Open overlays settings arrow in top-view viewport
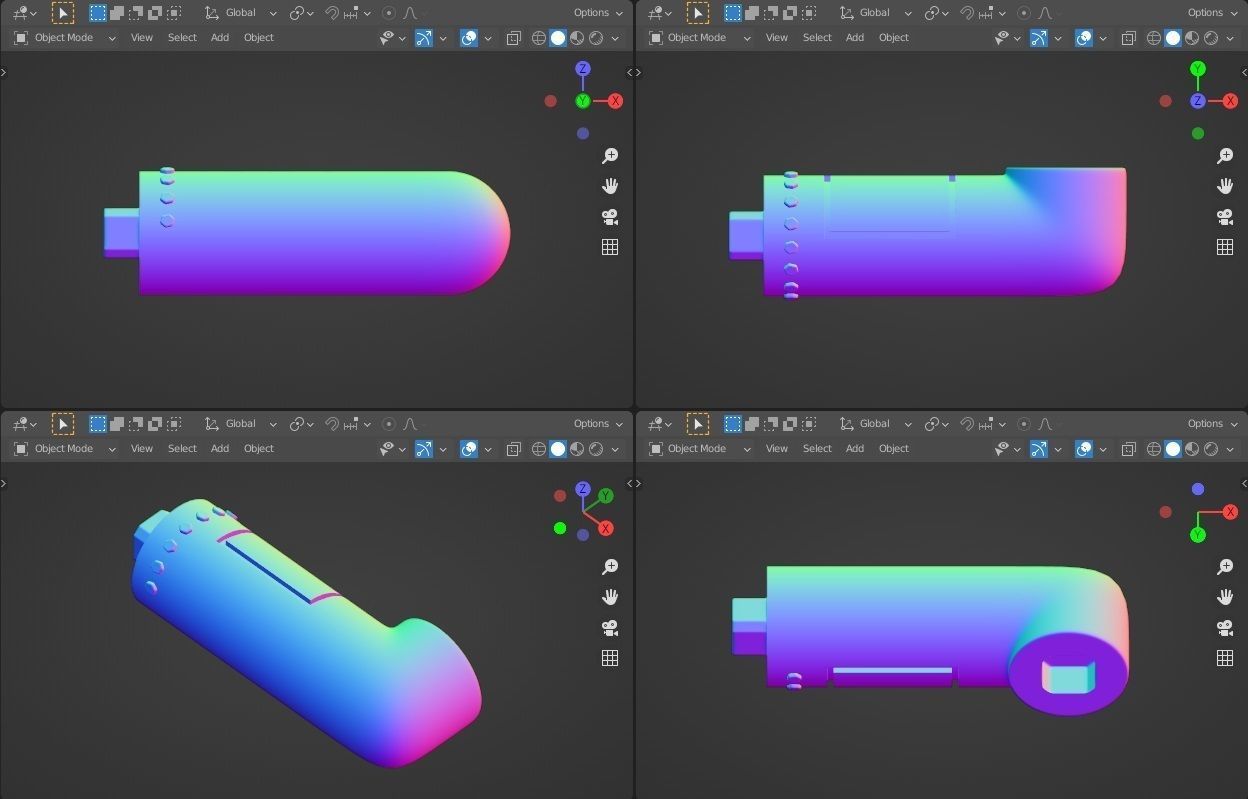Image resolution: width=1248 pixels, height=799 pixels. [x=1103, y=38]
